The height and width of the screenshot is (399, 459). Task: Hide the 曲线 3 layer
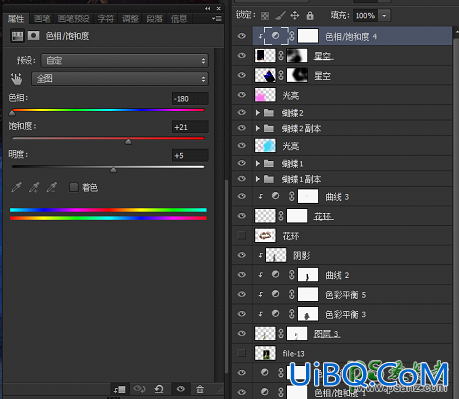pyautogui.click(x=242, y=196)
